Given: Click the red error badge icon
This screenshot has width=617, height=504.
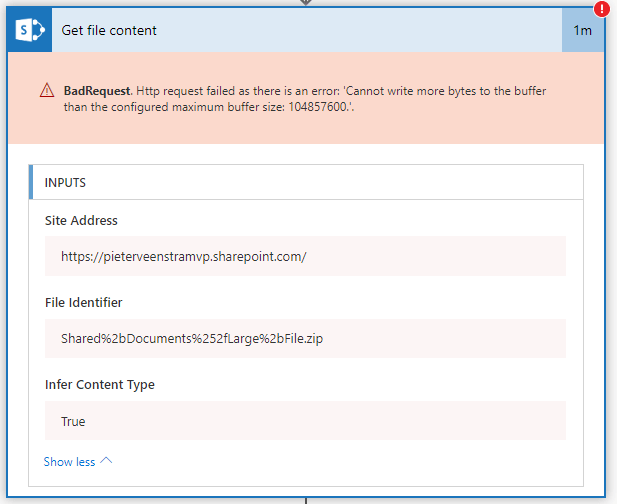Looking at the screenshot, I should click(602, 9).
